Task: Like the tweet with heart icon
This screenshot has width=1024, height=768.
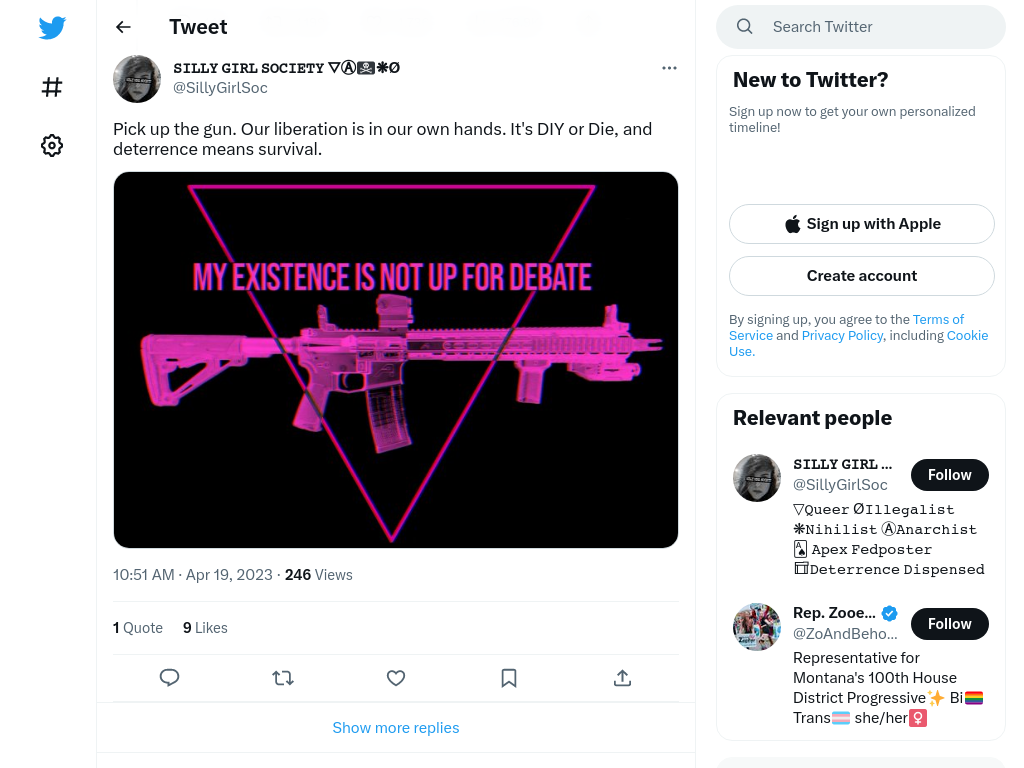Action: [x=396, y=678]
